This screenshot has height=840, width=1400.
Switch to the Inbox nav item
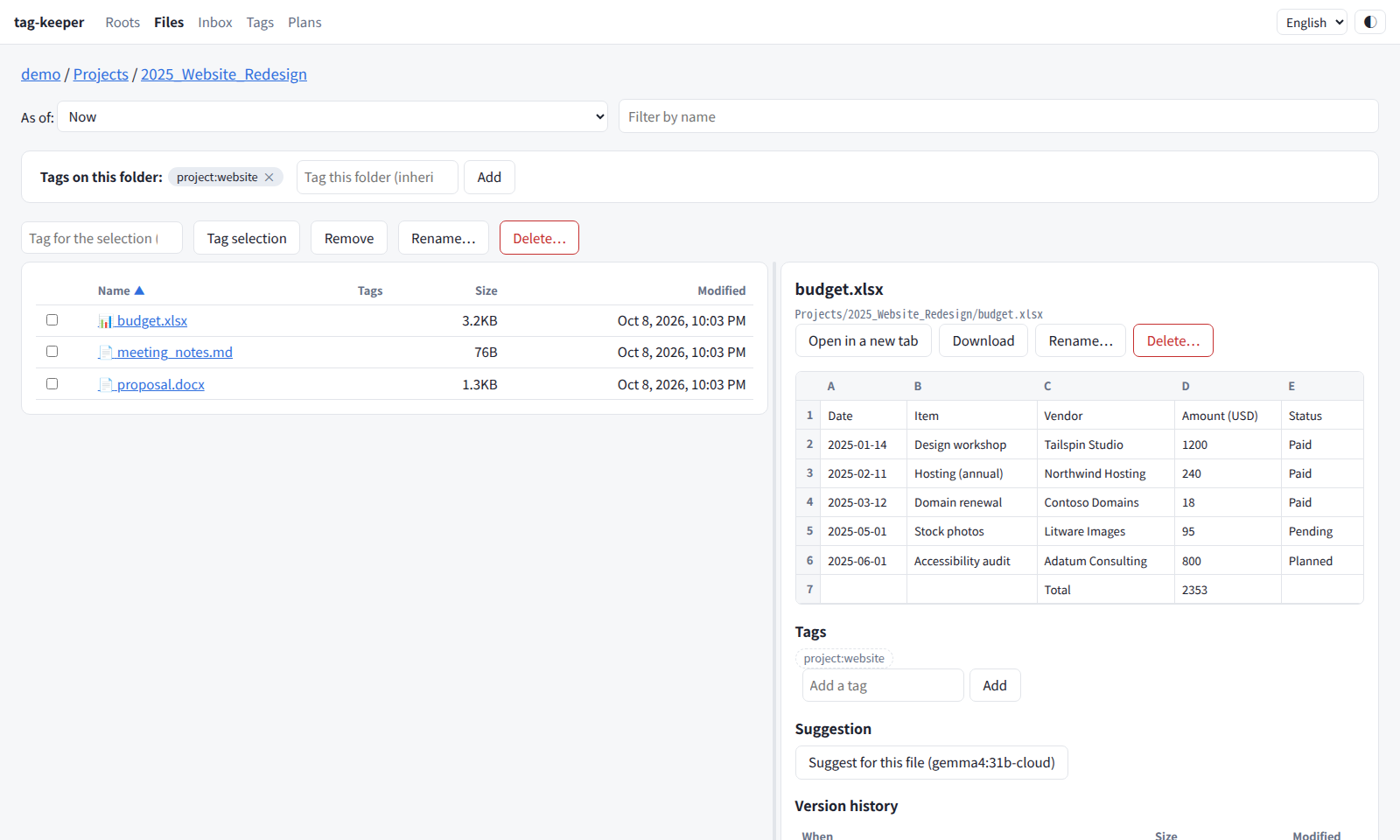click(215, 22)
